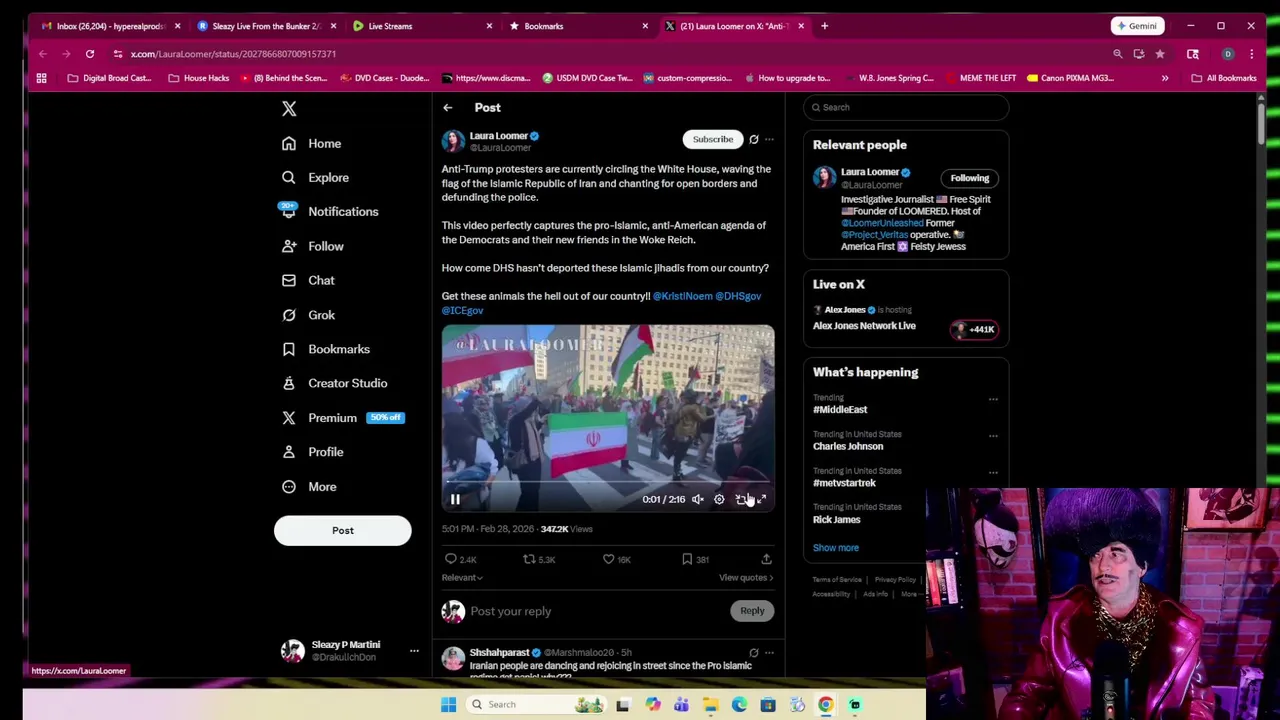Open Notifications in sidebar

coord(330,211)
